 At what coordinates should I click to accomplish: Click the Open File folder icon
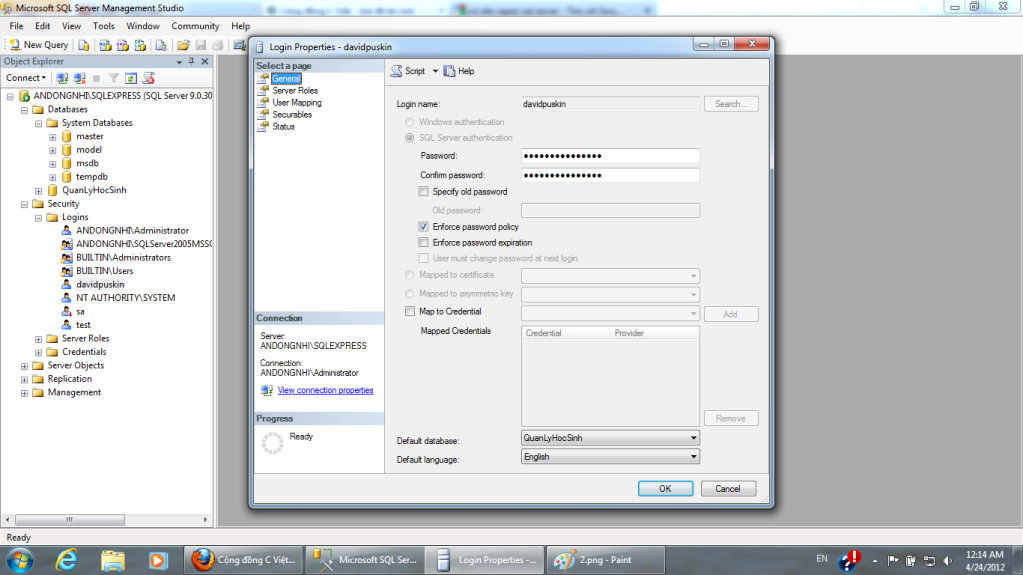[x=183, y=45]
